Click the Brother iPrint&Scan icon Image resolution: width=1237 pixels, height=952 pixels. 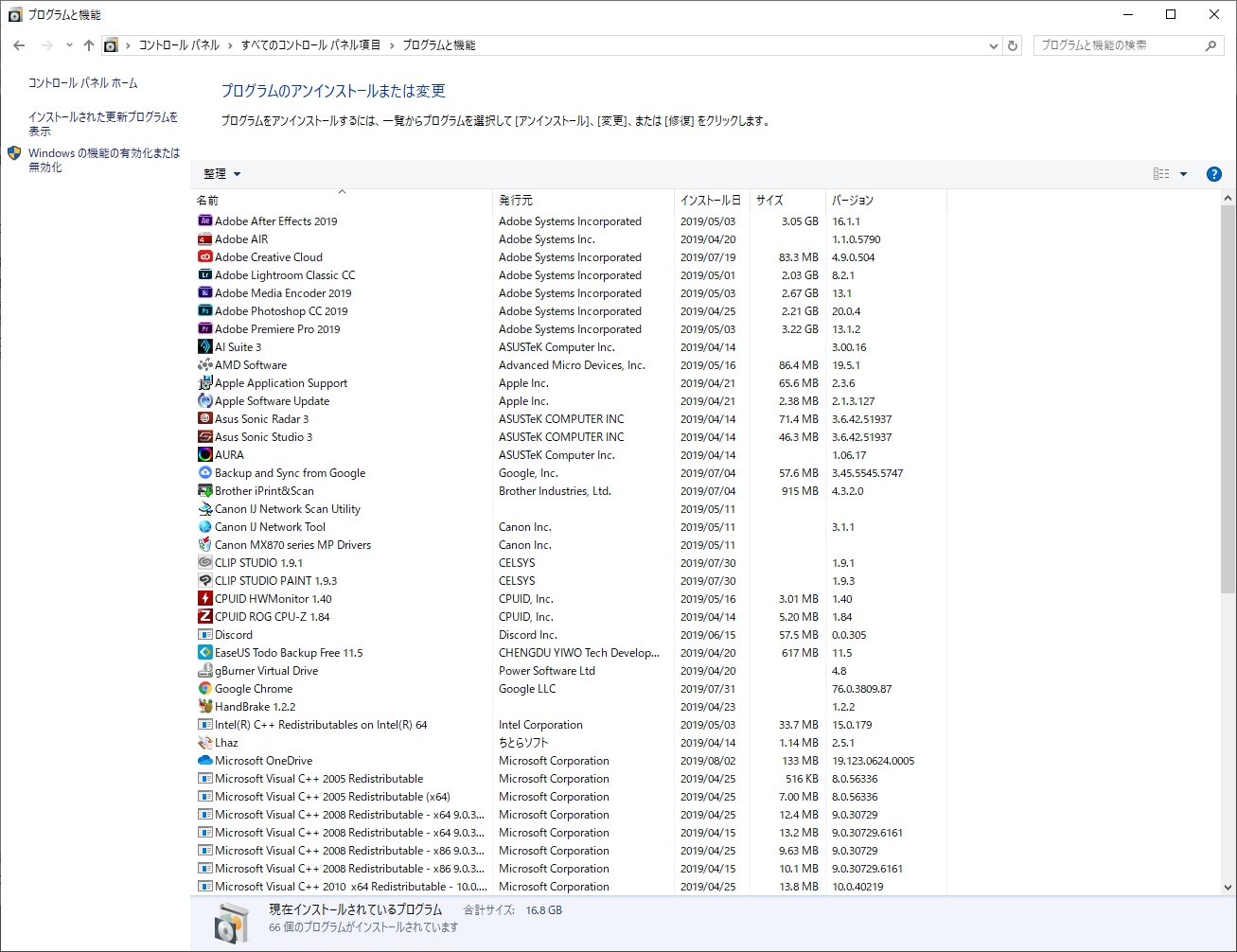coord(204,491)
